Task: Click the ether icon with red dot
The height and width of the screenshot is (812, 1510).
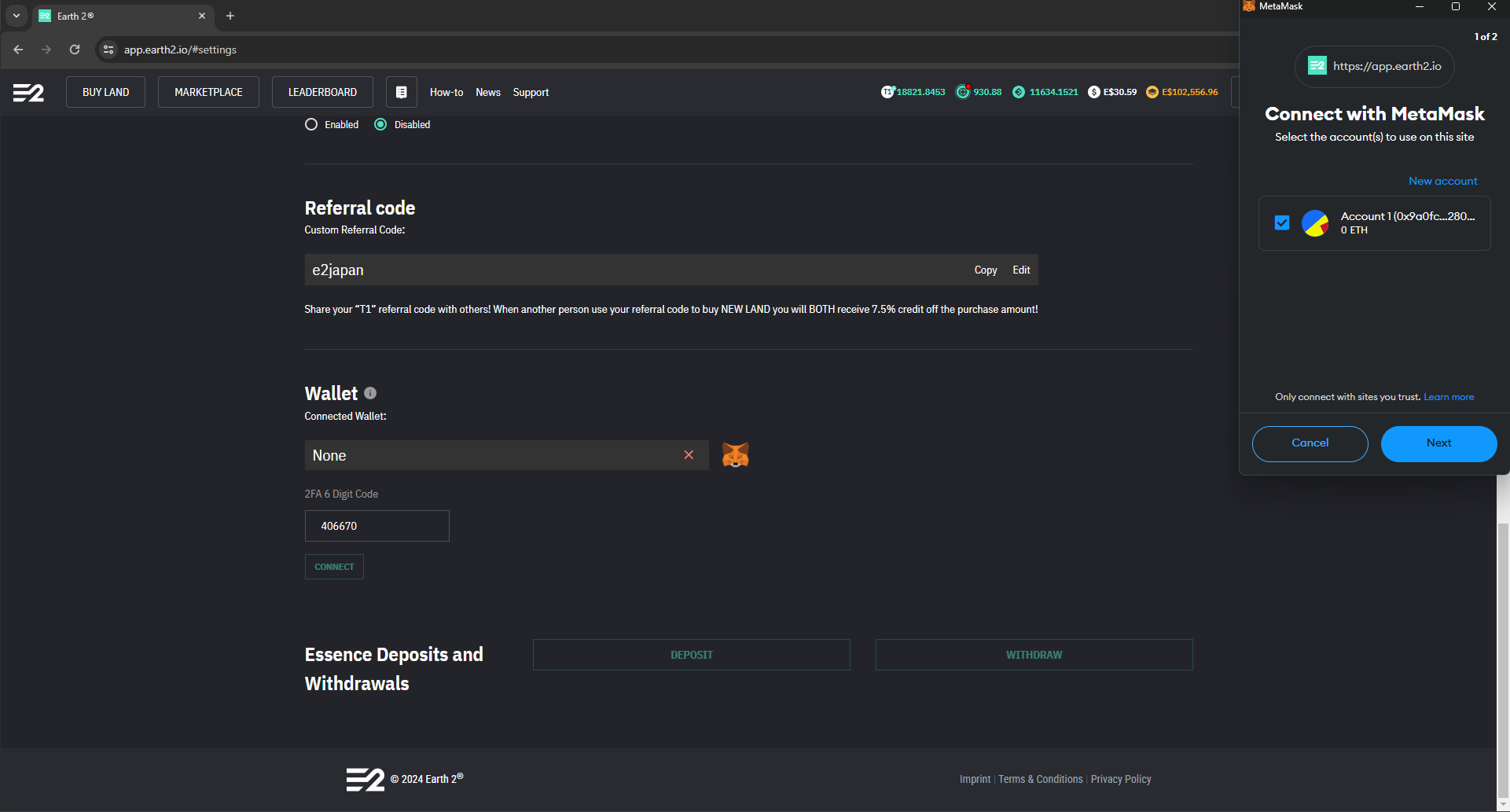Action: pyautogui.click(x=963, y=92)
